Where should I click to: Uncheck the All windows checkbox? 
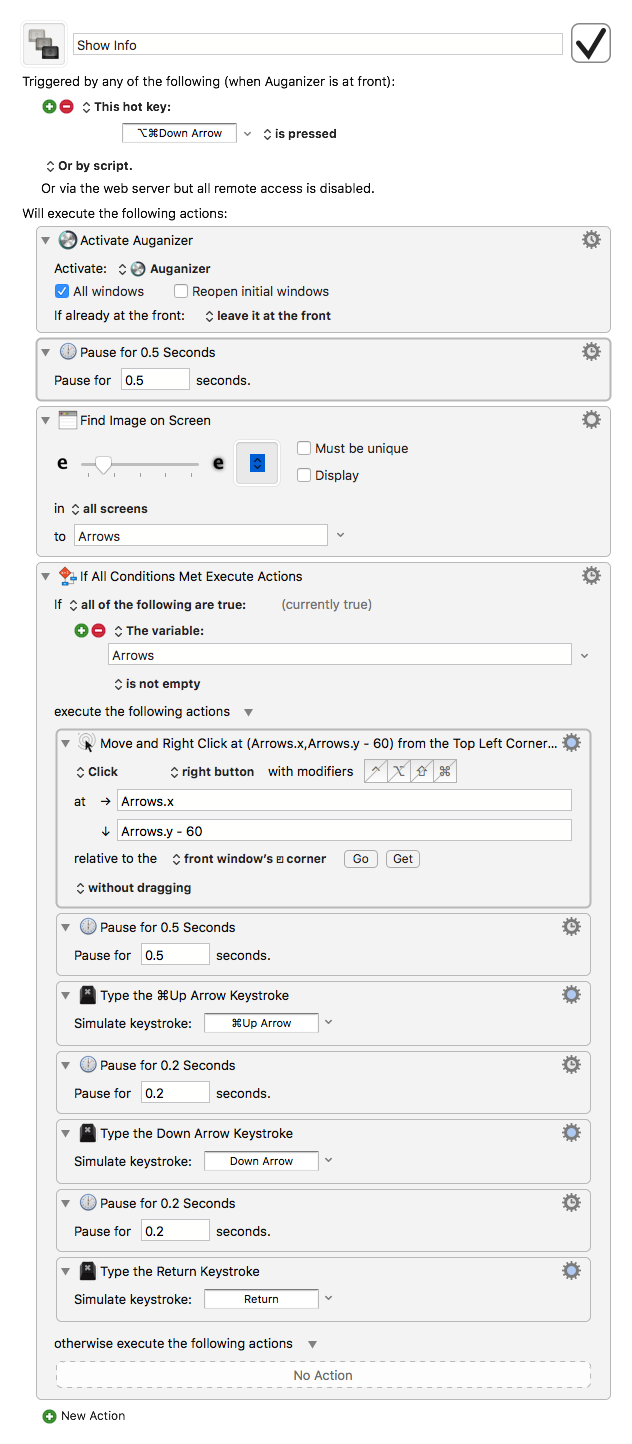click(x=62, y=291)
